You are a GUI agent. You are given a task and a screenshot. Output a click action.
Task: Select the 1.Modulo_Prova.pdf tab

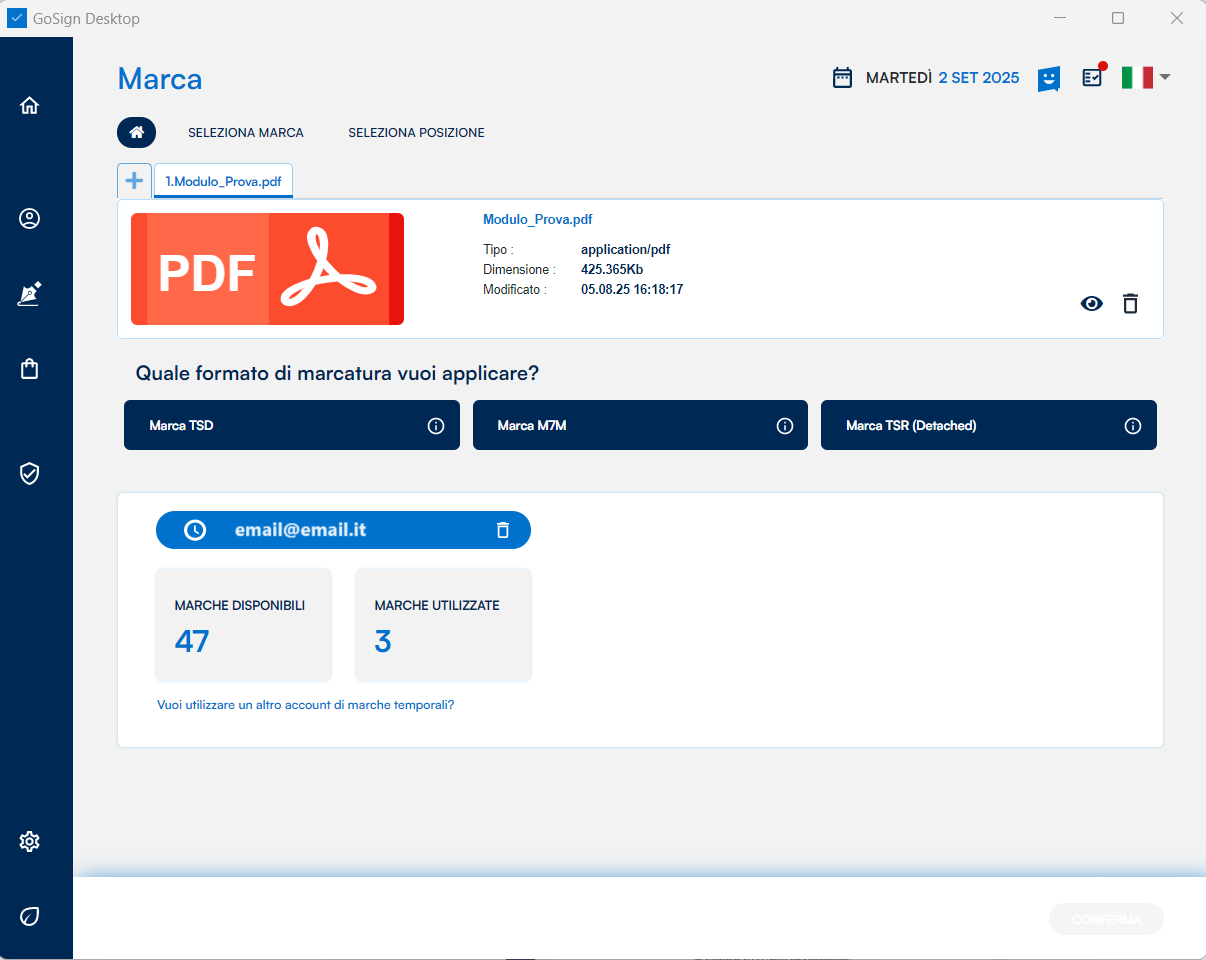click(223, 182)
